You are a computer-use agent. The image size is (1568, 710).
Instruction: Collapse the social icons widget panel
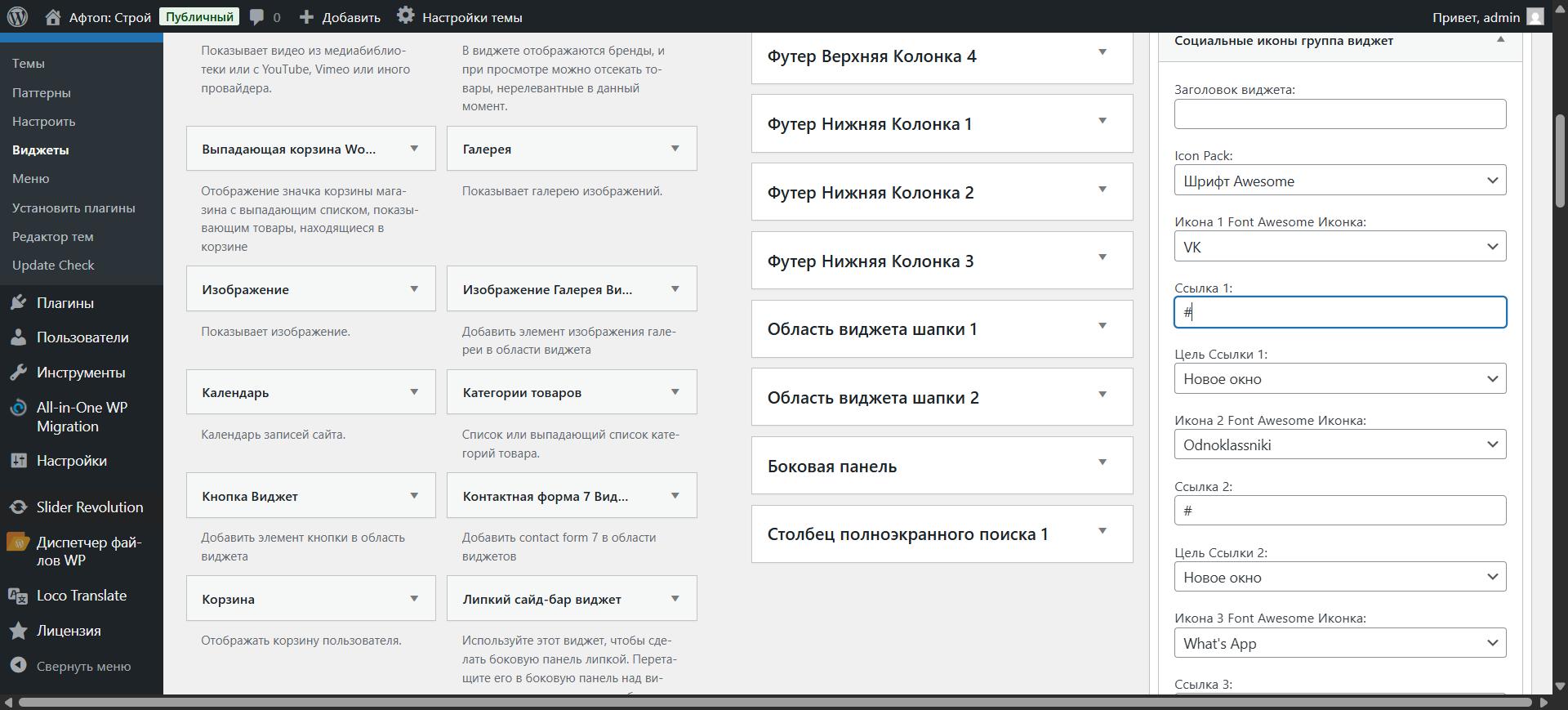point(1500,40)
